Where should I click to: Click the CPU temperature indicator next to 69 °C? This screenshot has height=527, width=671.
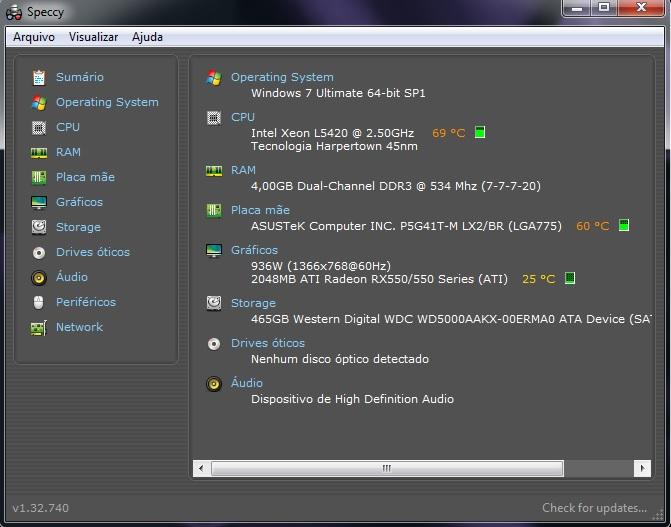[480, 132]
